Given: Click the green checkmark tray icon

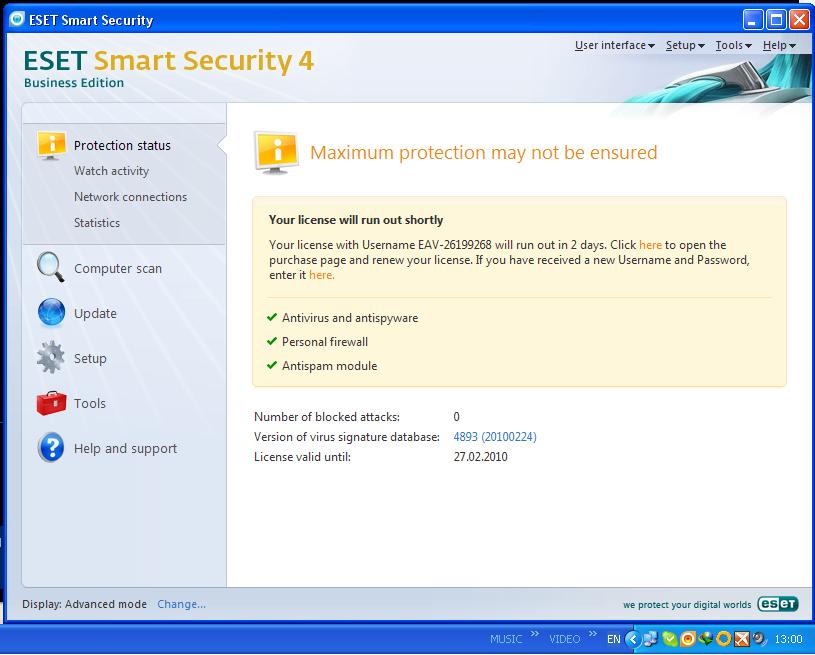Looking at the screenshot, I should pyautogui.click(x=669, y=638).
